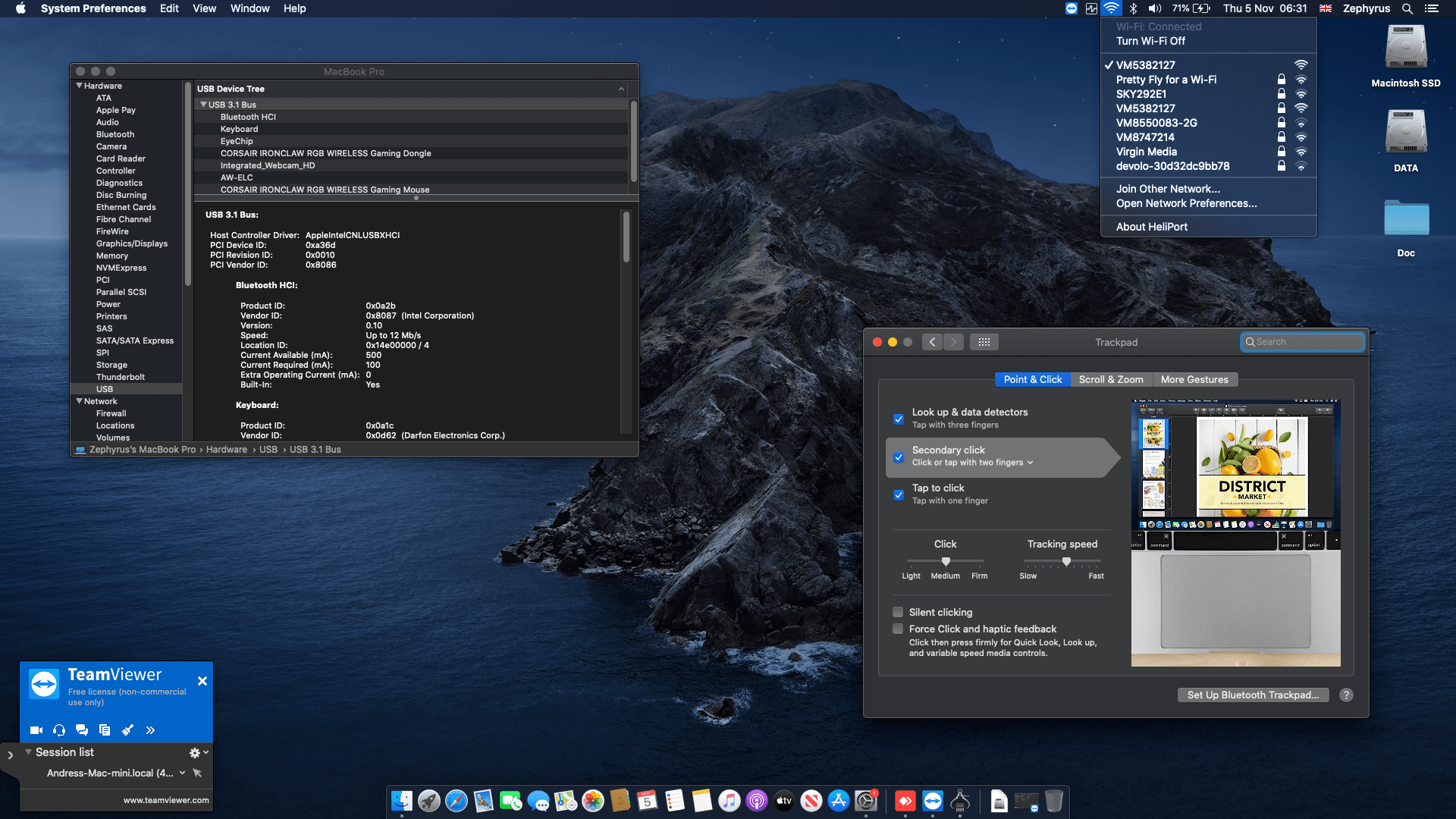The height and width of the screenshot is (819, 1456).
Task: Collapse the TeamViewer side panel arrow
Action: pyautogui.click(x=10, y=755)
